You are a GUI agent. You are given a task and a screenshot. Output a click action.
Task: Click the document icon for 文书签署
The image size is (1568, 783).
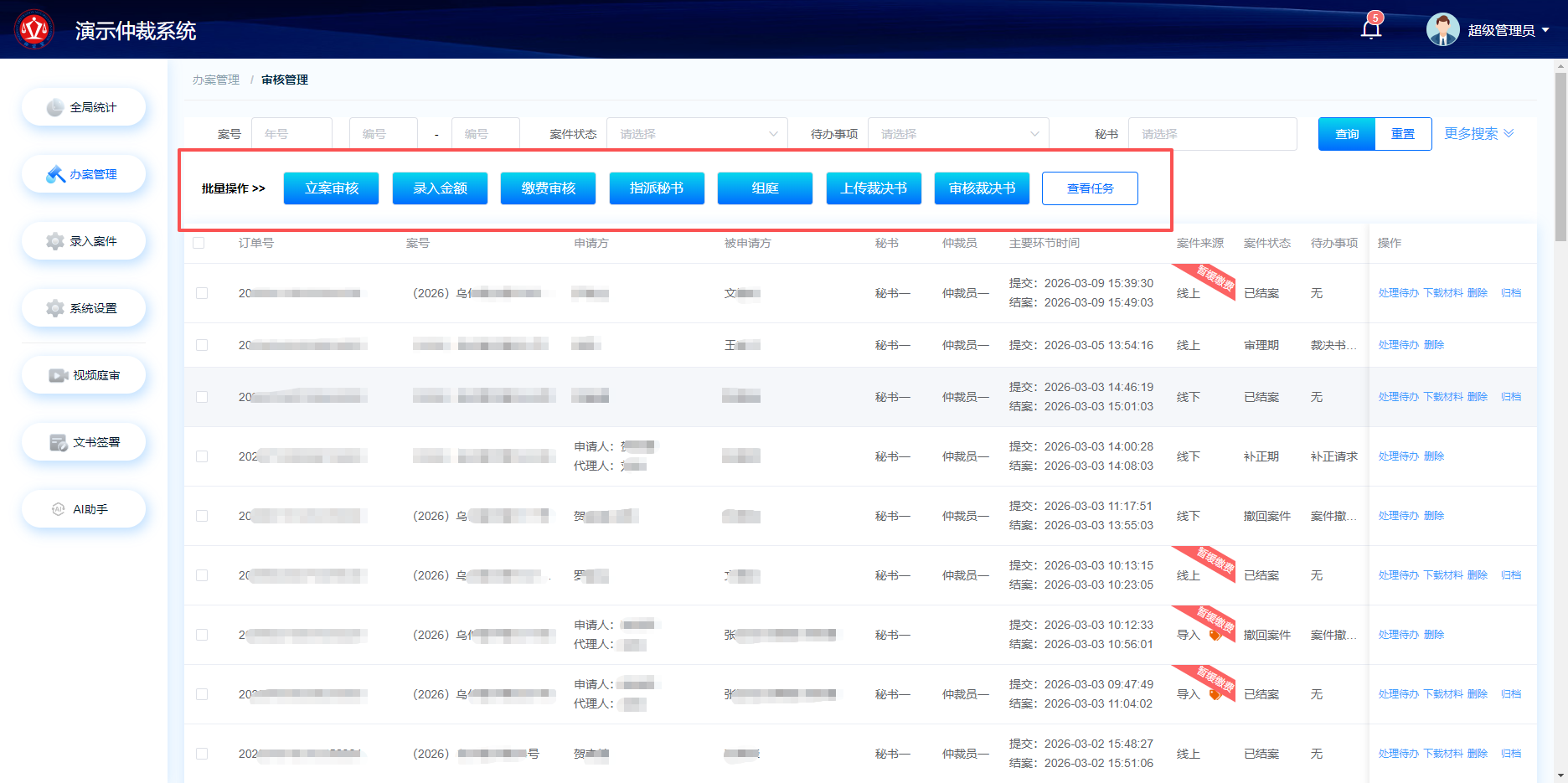(x=58, y=442)
